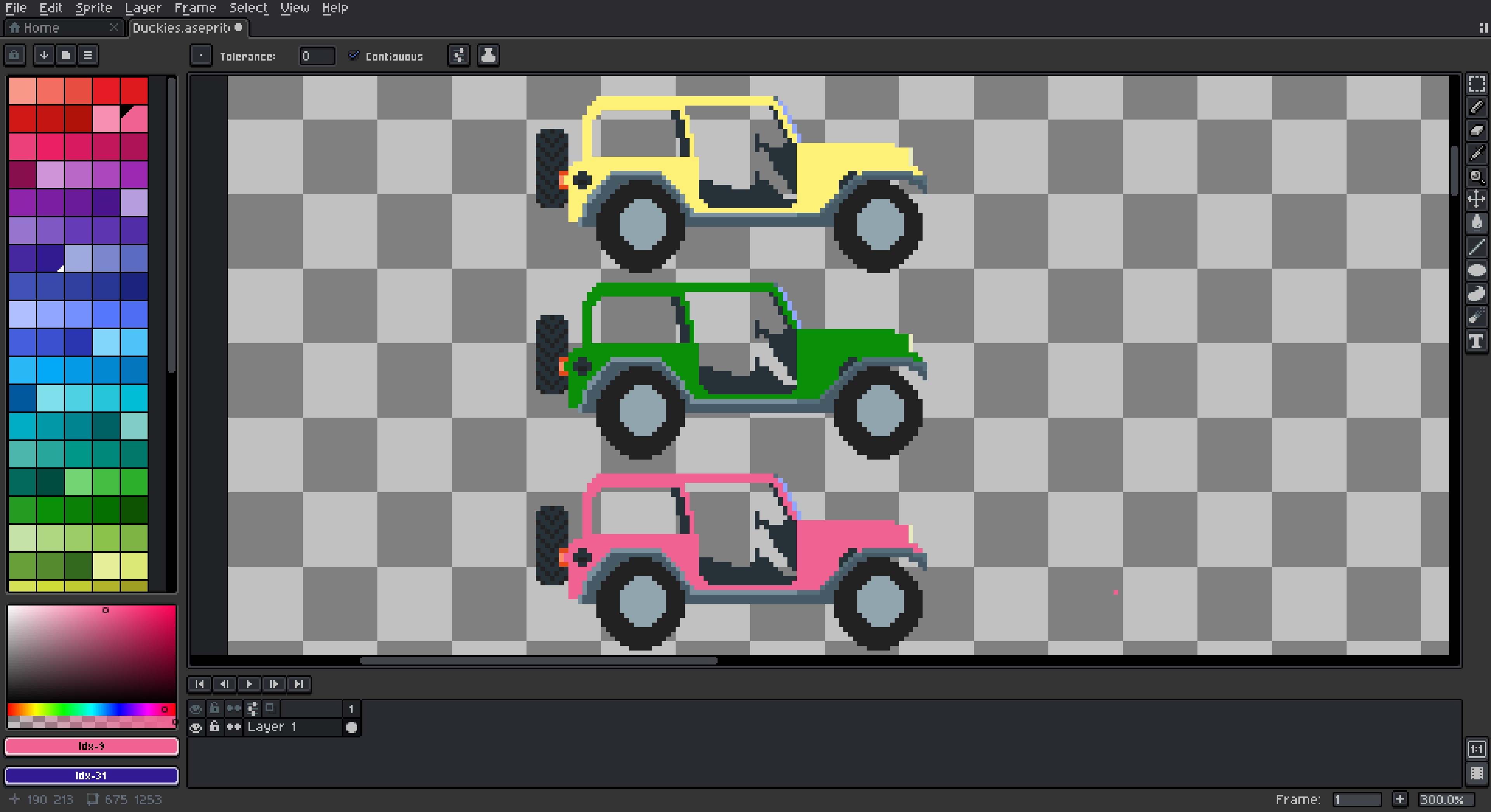Toggle lock on Layer 1
Viewport: 1491px width, 812px height.
pos(215,727)
